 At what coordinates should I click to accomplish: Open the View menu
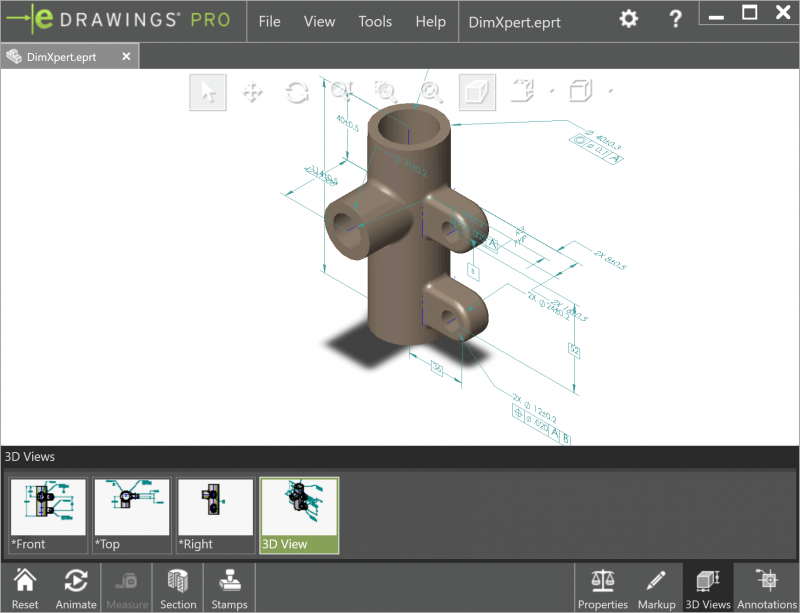[x=319, y=21]
